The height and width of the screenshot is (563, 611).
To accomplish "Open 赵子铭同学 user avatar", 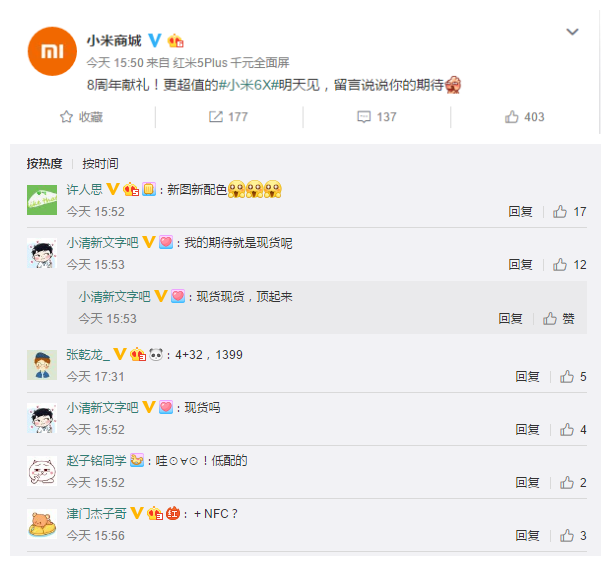I will tap(41, 471).
